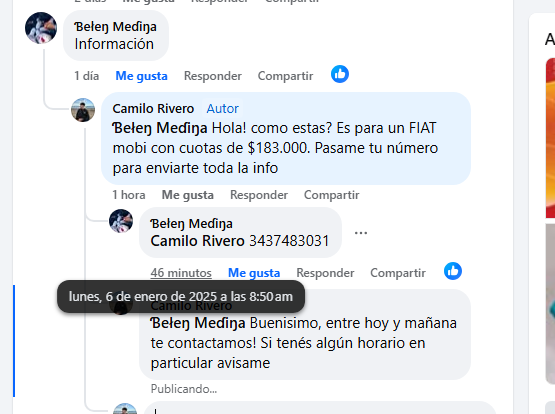Open Belen Medina's profile picture on the Información comment

[x=41, y=28]
